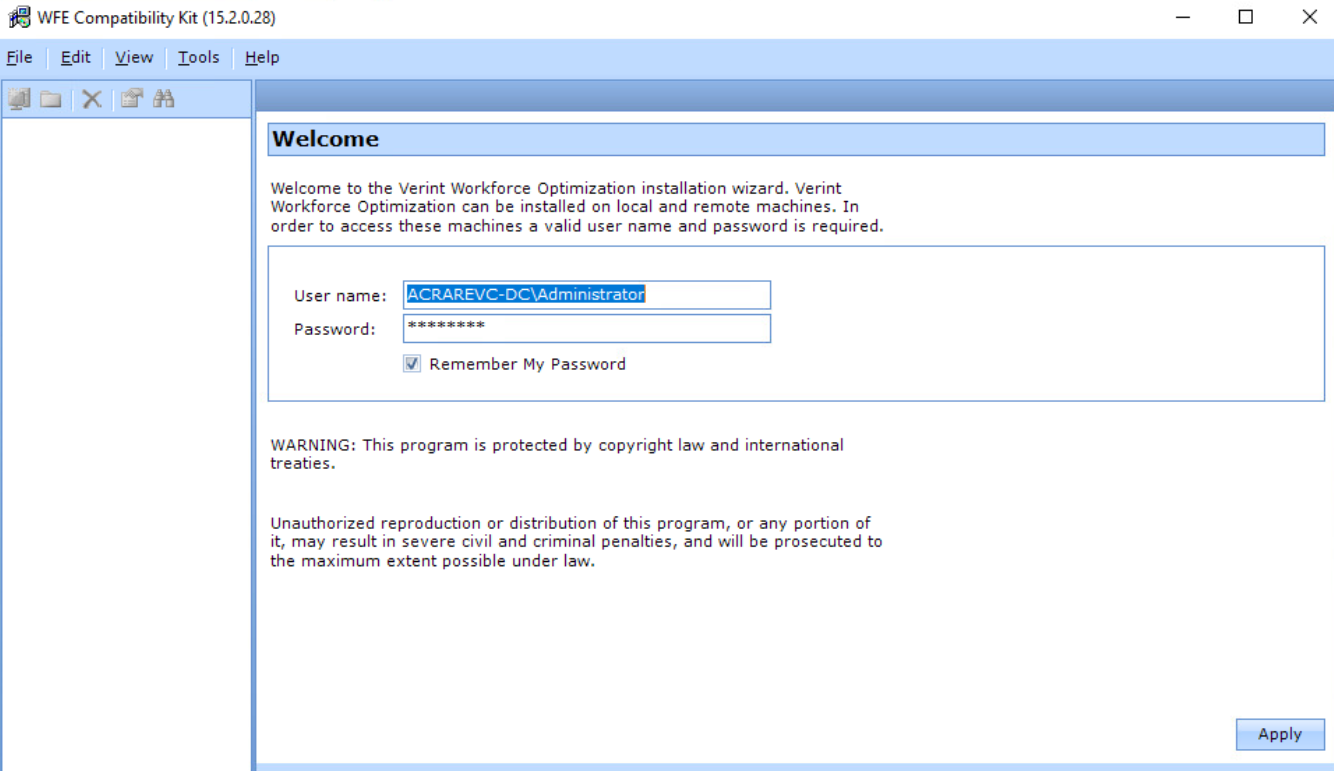
Task: Open the Tools menu
Action: (198, 58)
